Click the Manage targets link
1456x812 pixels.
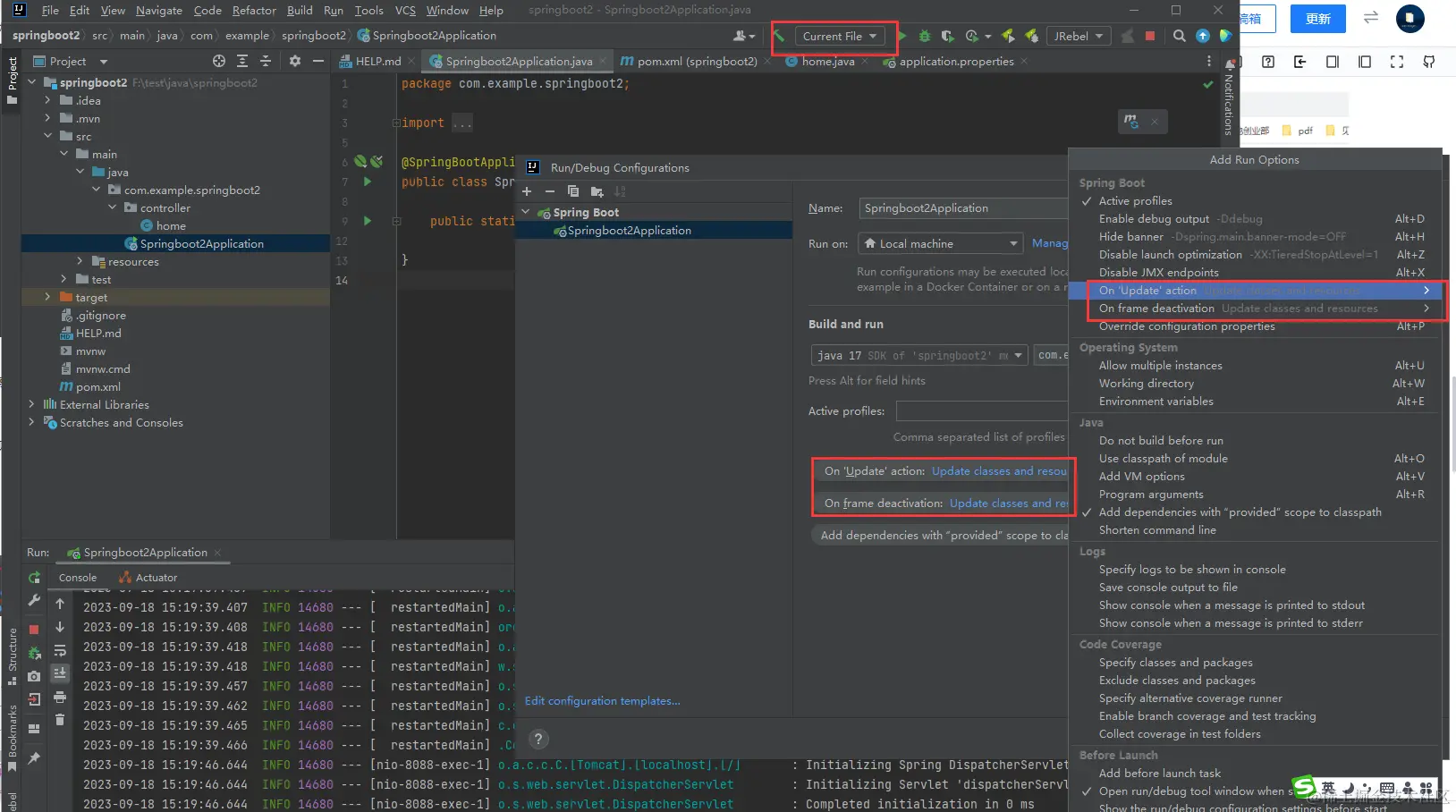click(1050, 243)
